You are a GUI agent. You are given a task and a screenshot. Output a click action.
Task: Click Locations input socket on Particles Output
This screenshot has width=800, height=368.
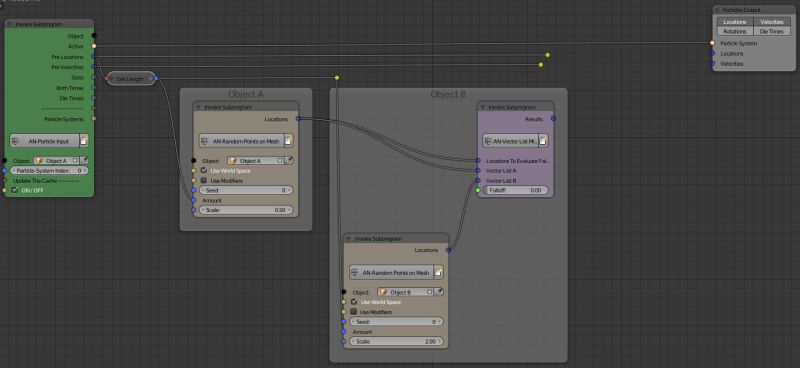coord(712,53)
